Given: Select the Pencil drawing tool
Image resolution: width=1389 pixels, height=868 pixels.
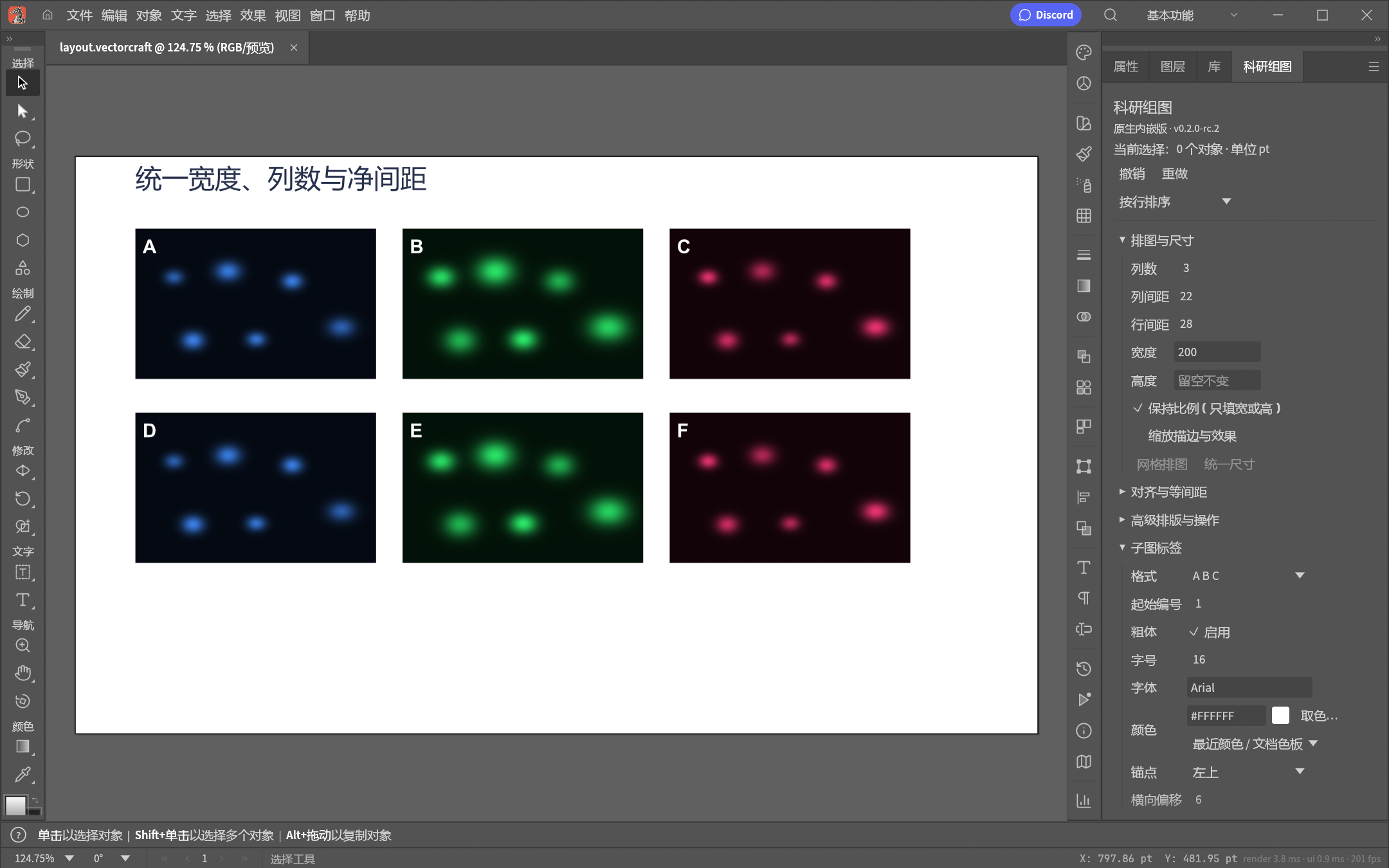Looking at the screenshot, I should 23,314.
